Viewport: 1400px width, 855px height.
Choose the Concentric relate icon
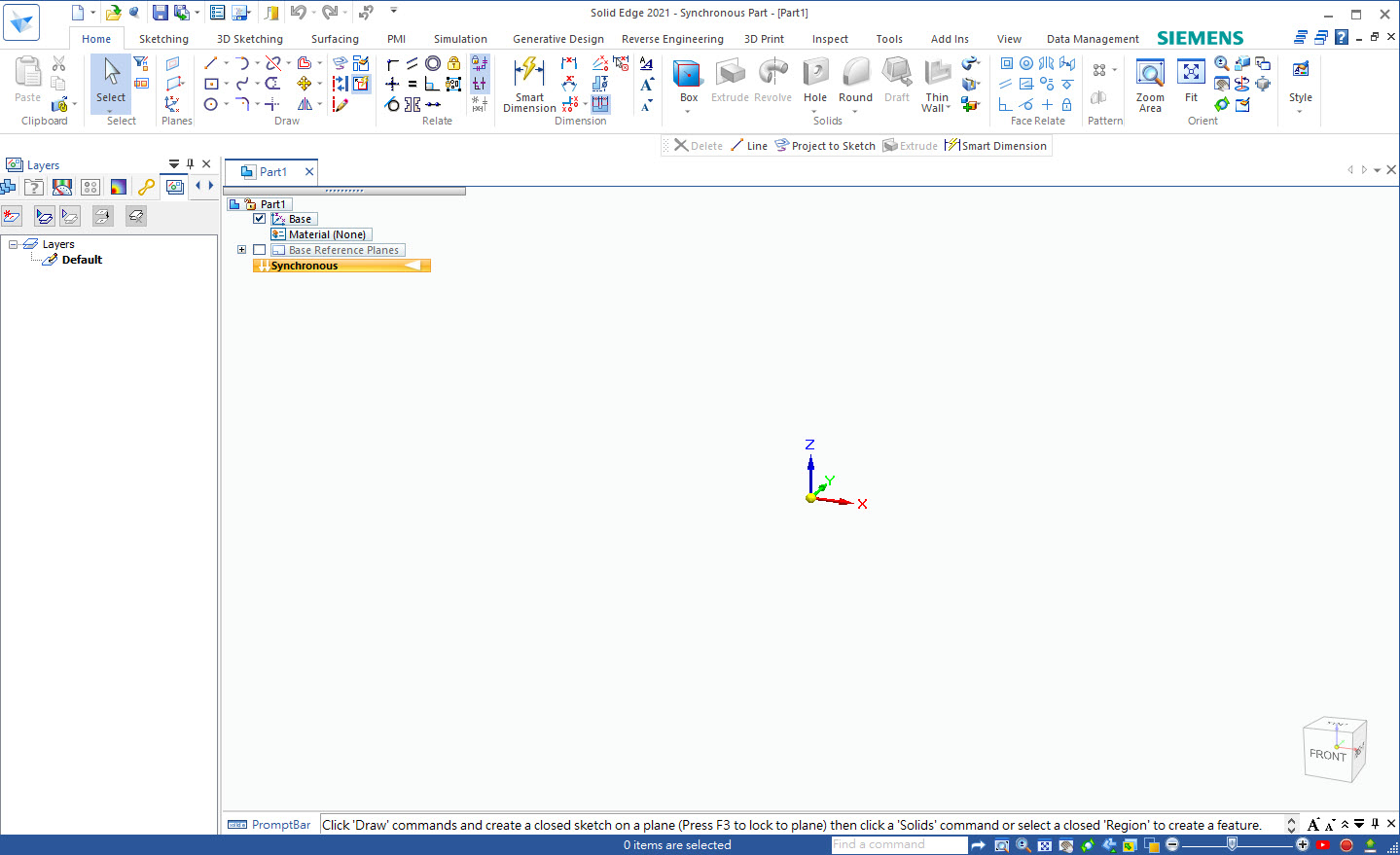click(x=433, y=63)
